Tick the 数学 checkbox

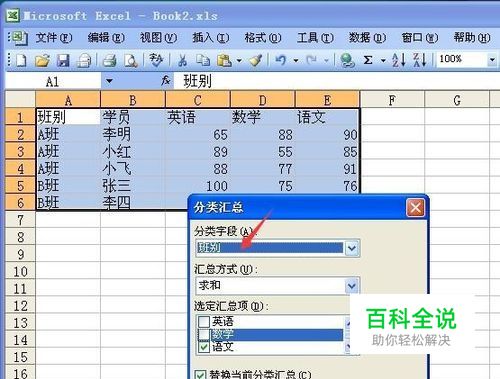203,334
